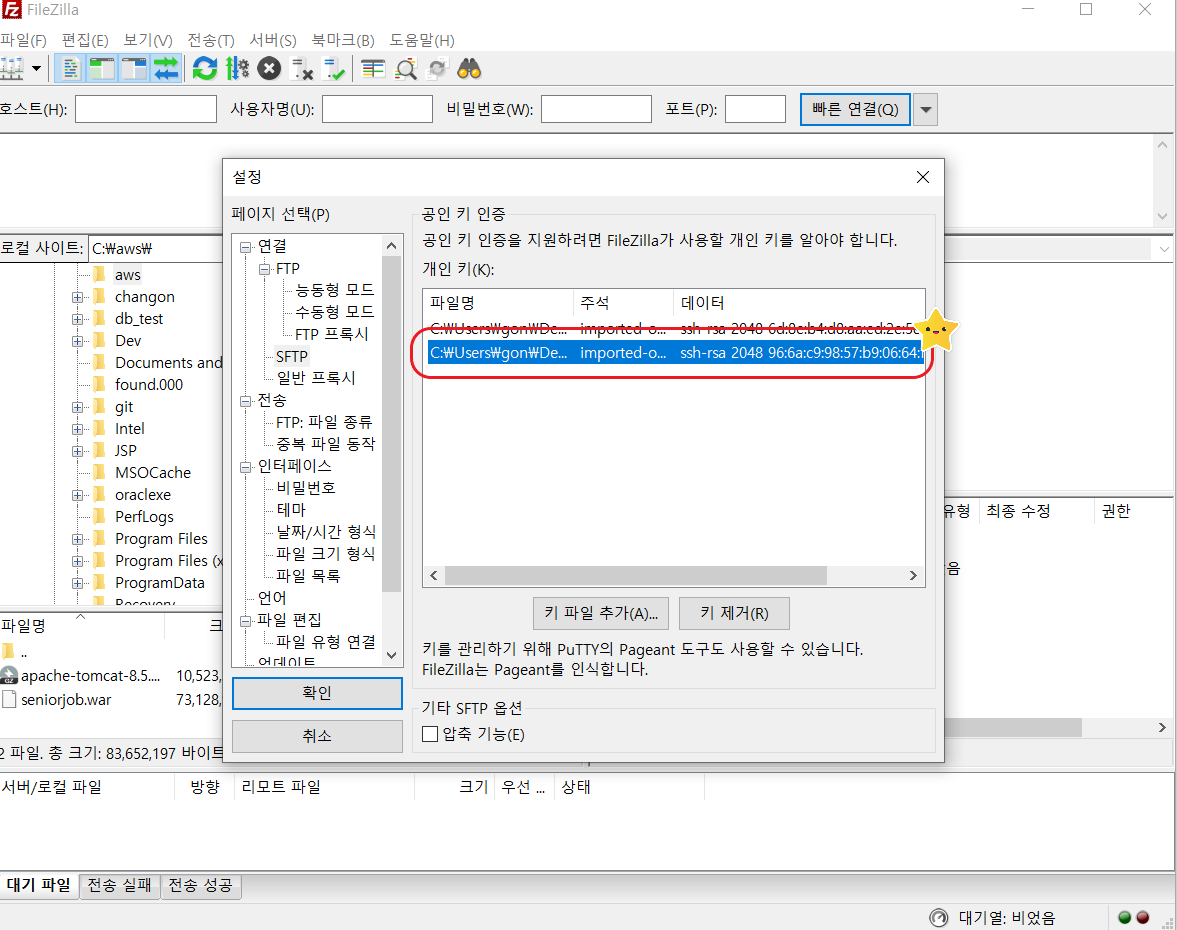The width and height of the screenshot is (1177, 930).
Task: Open the quick connect history dropdown
Action: pos(926,110)
